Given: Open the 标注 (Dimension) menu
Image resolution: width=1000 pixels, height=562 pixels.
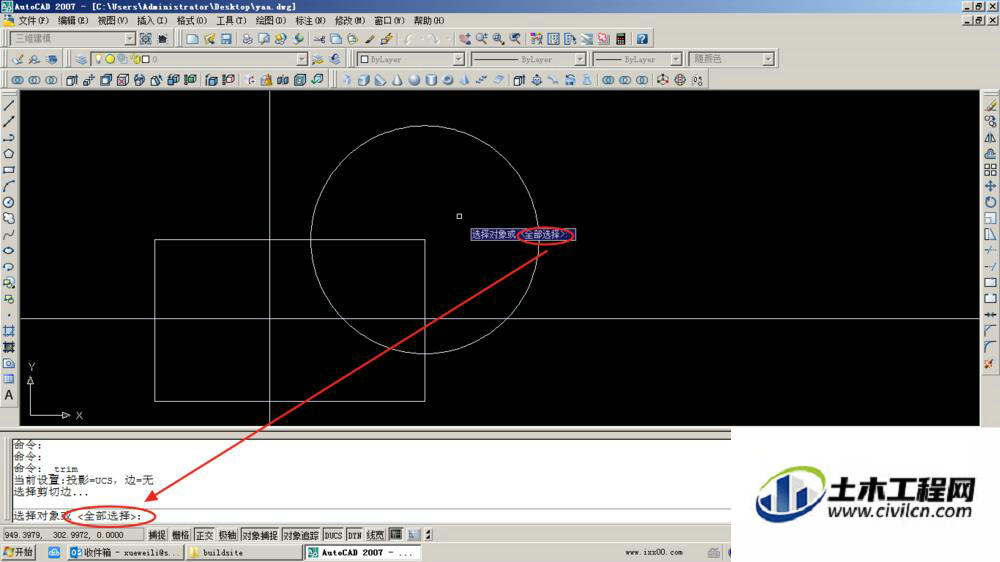Looking at the screenshot, I should [310, 21].
